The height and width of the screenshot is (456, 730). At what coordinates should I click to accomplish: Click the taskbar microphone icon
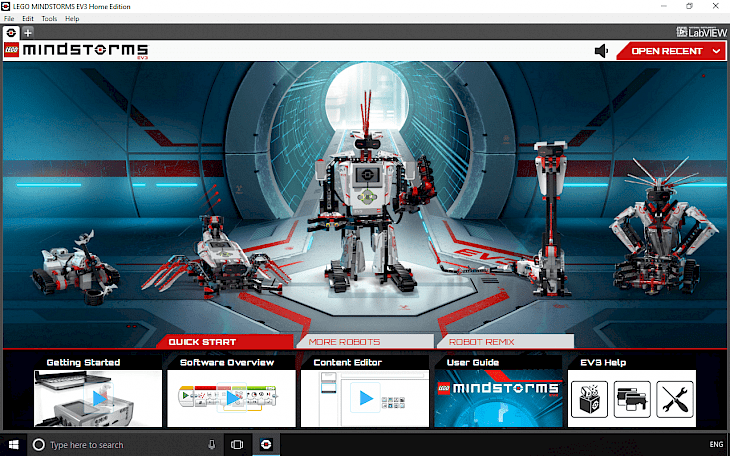coord(212,445)
